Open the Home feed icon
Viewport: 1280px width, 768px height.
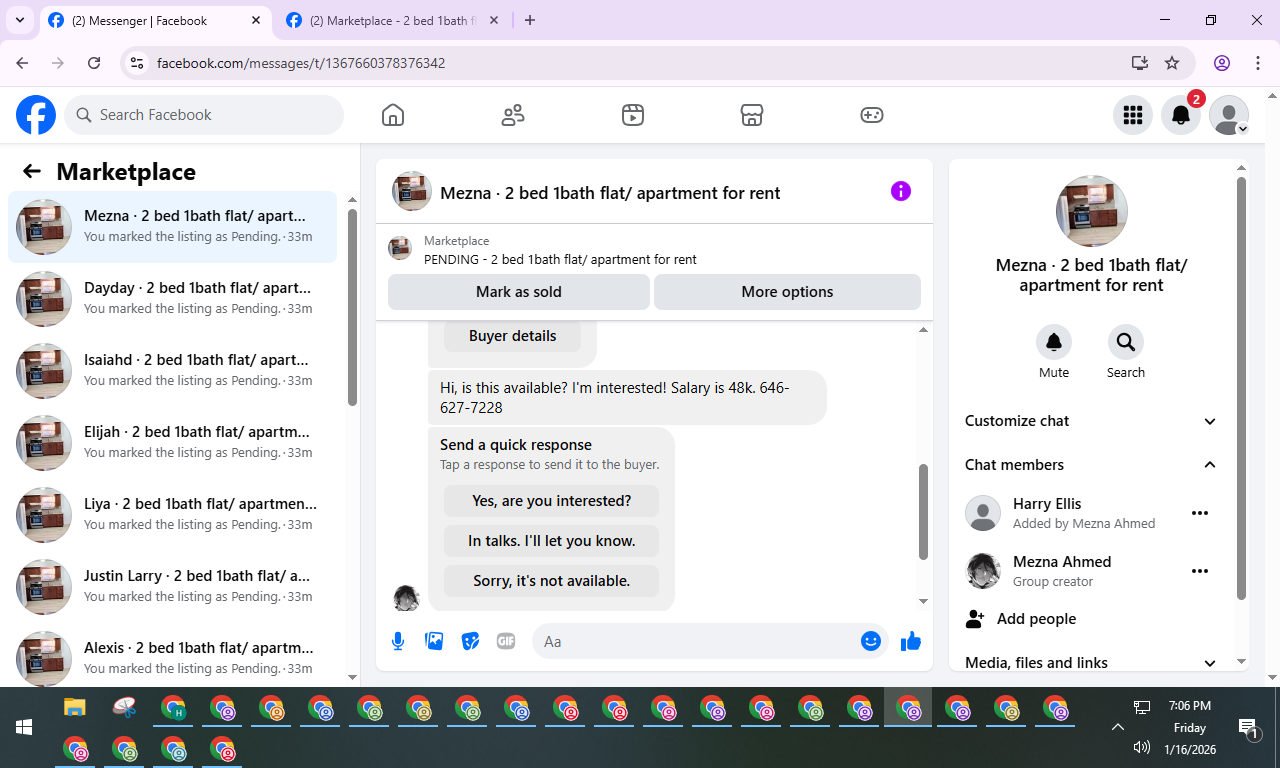(393, 115)
